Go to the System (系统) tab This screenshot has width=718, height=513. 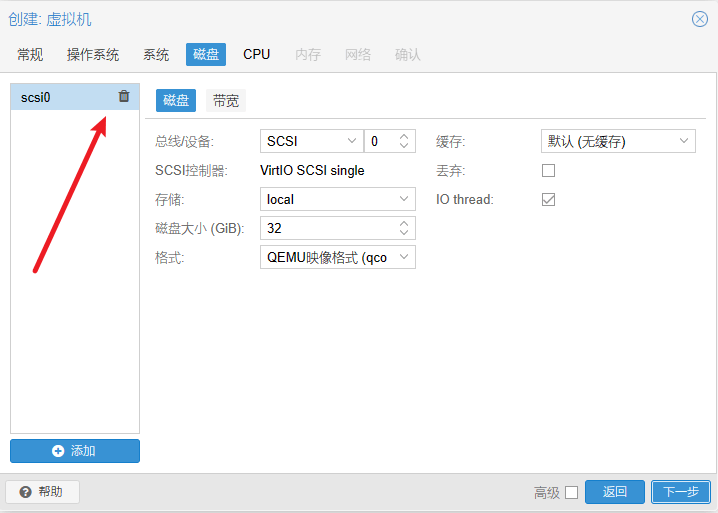(156, 54)
